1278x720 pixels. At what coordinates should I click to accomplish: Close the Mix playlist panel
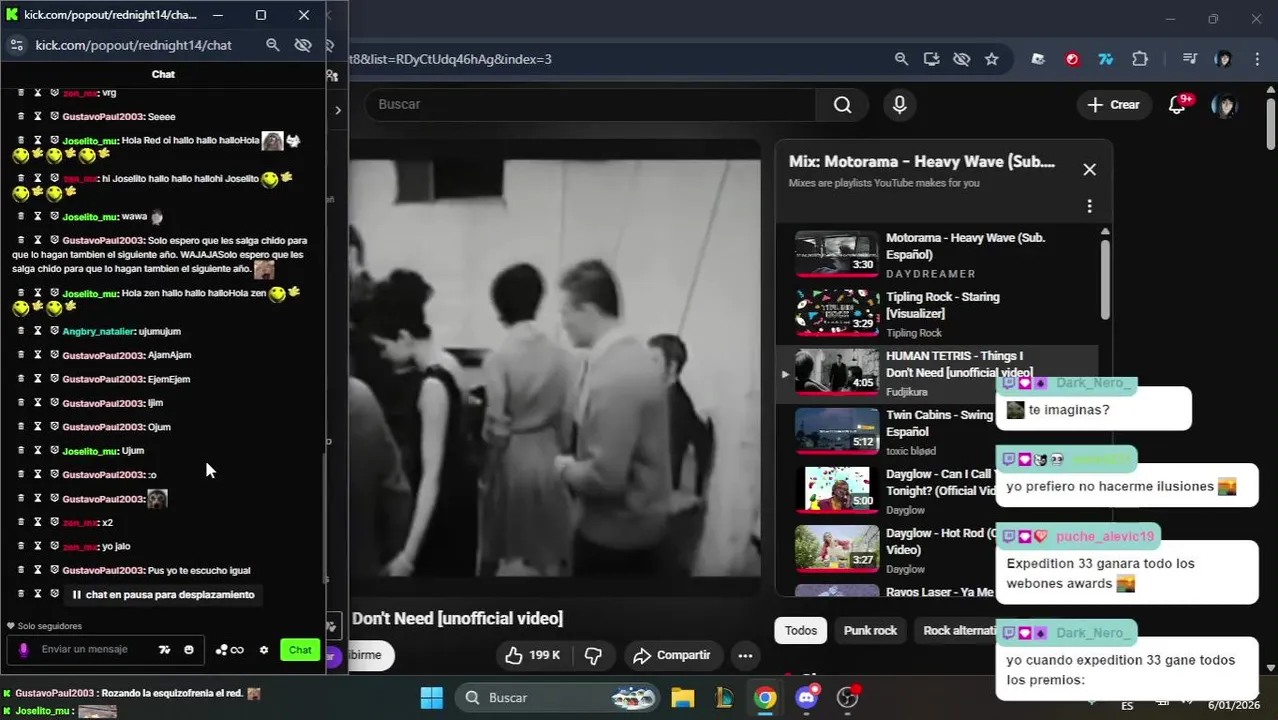[x=1090, y=170]
